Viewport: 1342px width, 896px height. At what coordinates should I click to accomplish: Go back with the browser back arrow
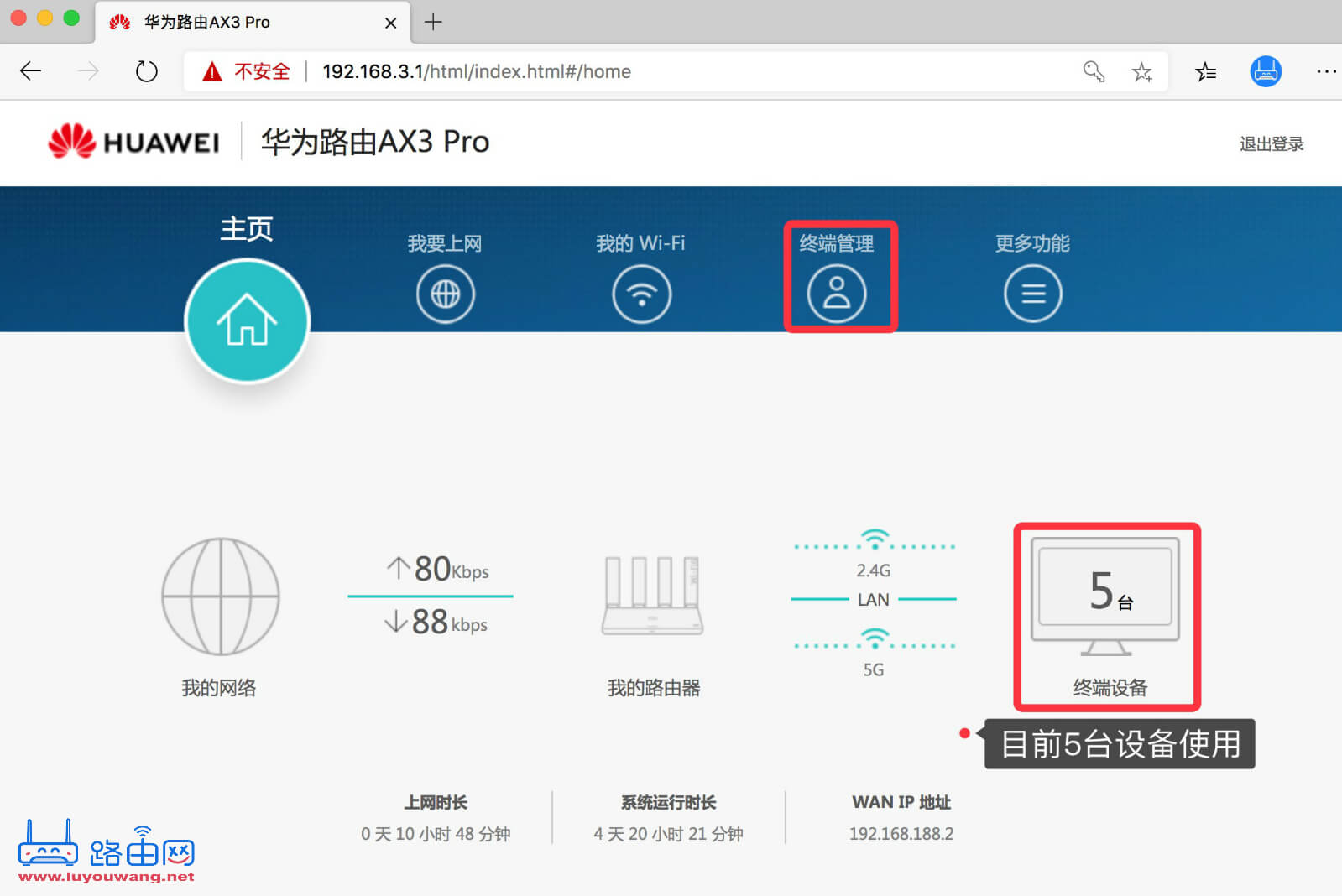pyautogui.click(x=31, y=71)
